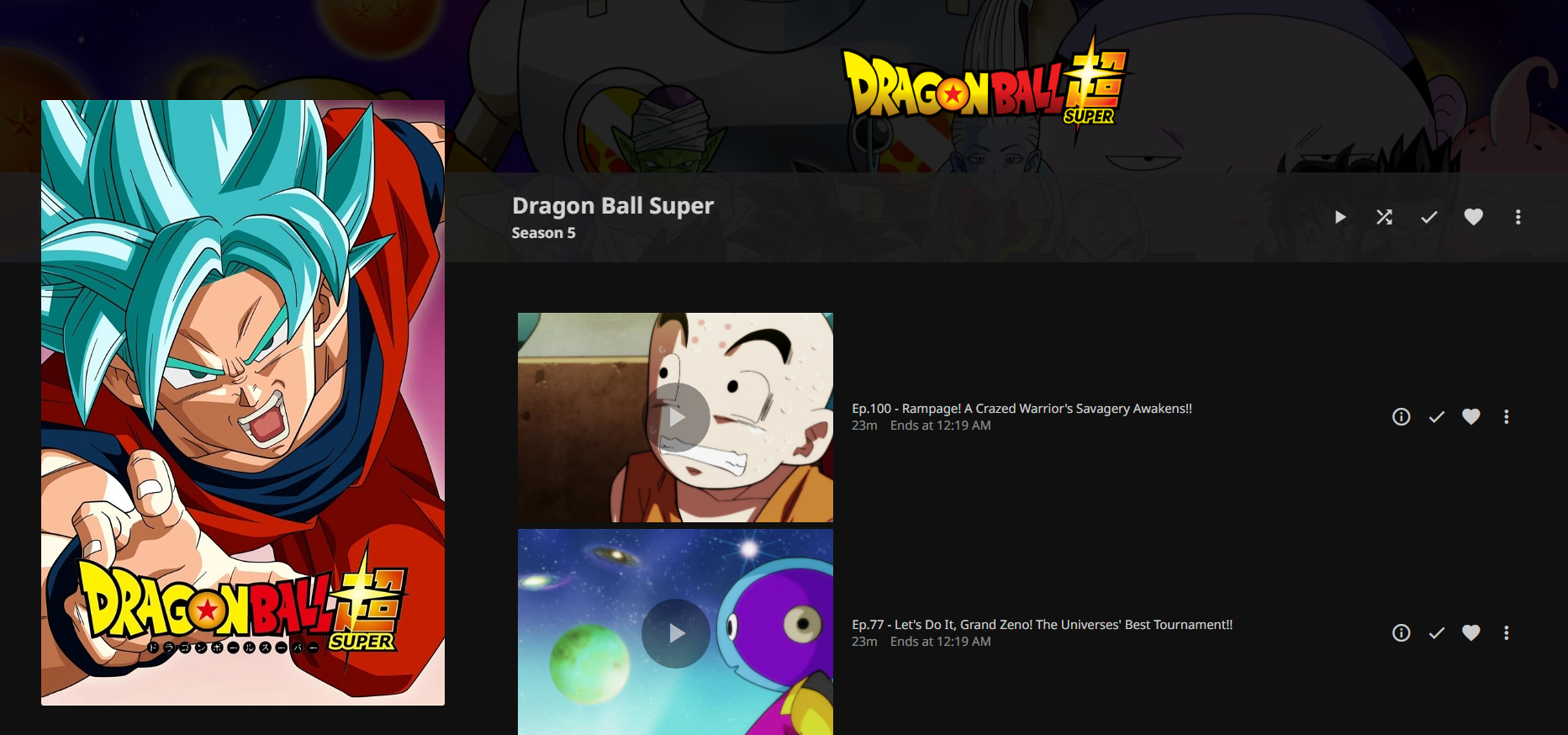This screenshot has height=735, width=1568.
Task: Favorite Episode 77 with the heart icon
Action: coord(1470,632)
